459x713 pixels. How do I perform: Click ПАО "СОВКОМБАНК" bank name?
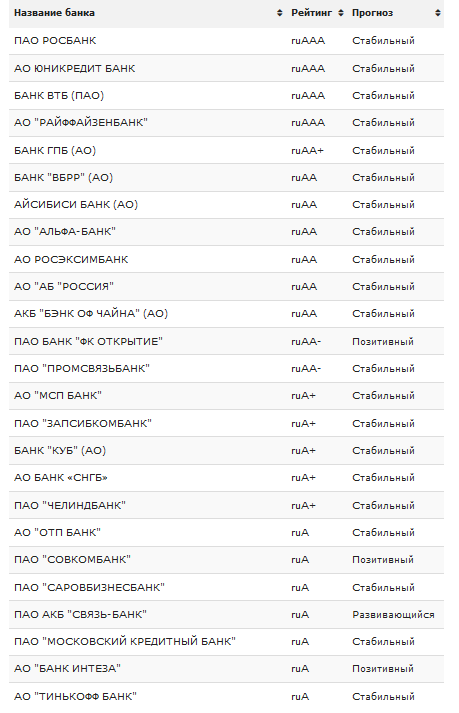tap(72, 559)
